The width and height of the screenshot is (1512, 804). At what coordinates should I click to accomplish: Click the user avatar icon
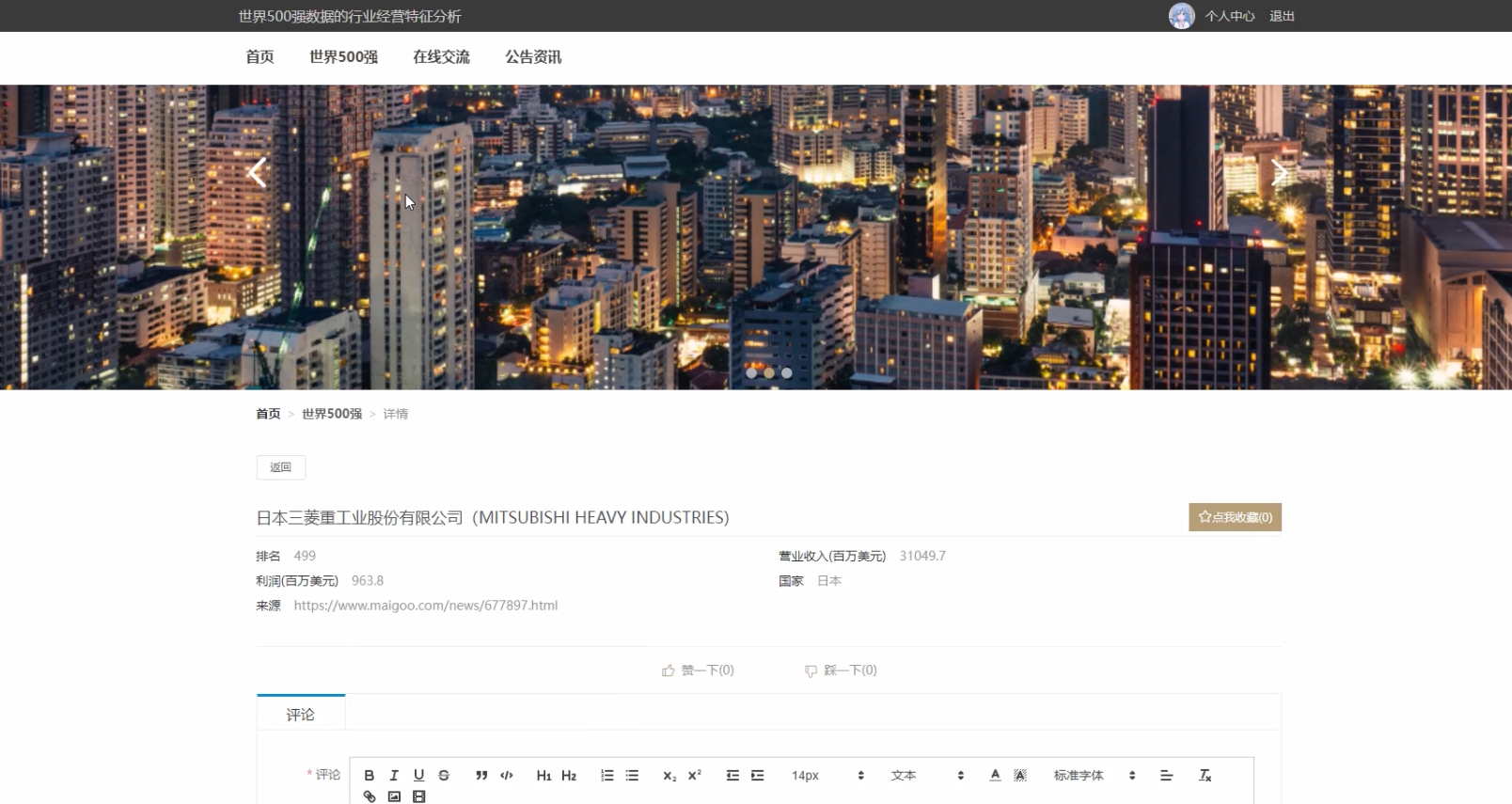tap(1182, 16)
